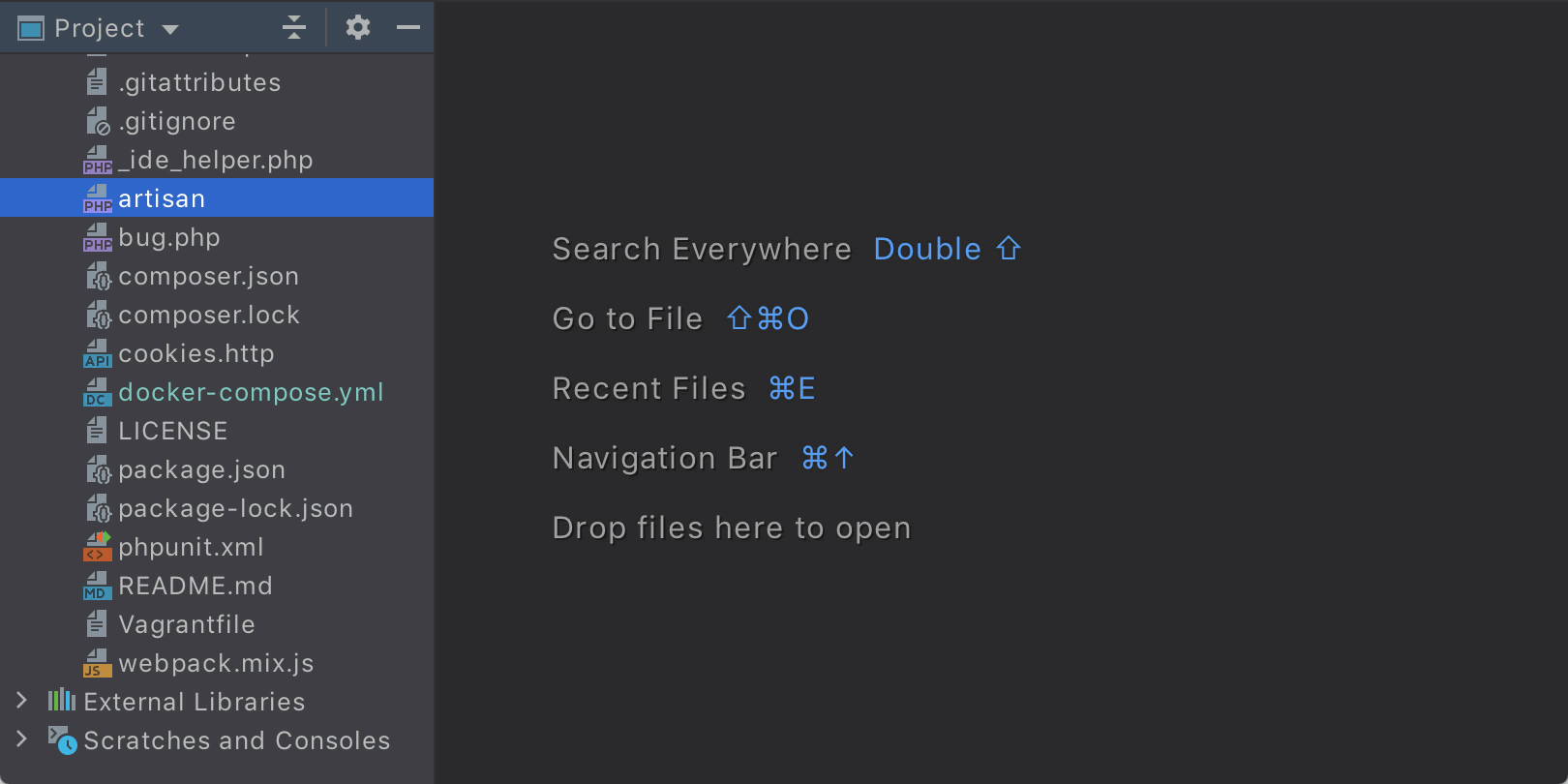
Task: Select bug.php in the file list
Action: (x=169, y=238)
